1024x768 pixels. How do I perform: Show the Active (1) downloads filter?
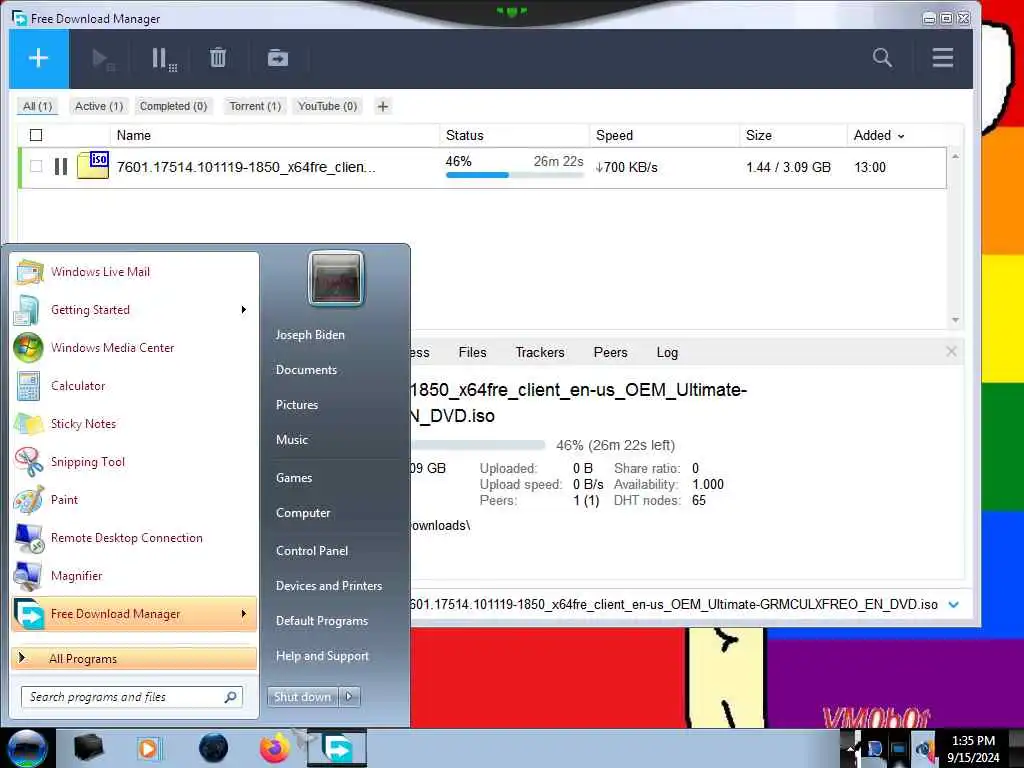[99, 106]
